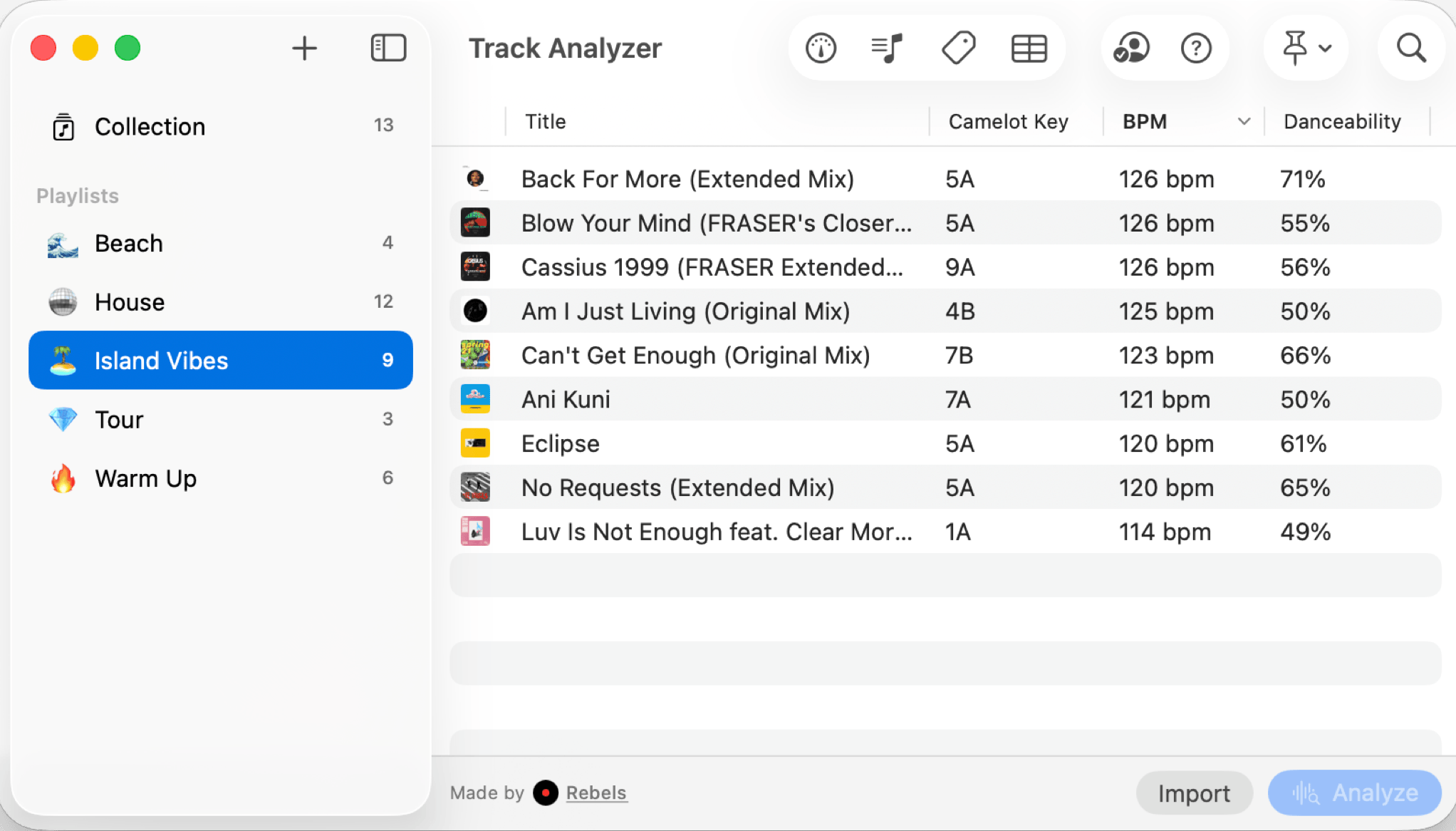Viewport: 1456px width, 831px height.
Task: Click the tempo gauge toolbar icon
Action: pyautogui.click(x=821, y=48)
